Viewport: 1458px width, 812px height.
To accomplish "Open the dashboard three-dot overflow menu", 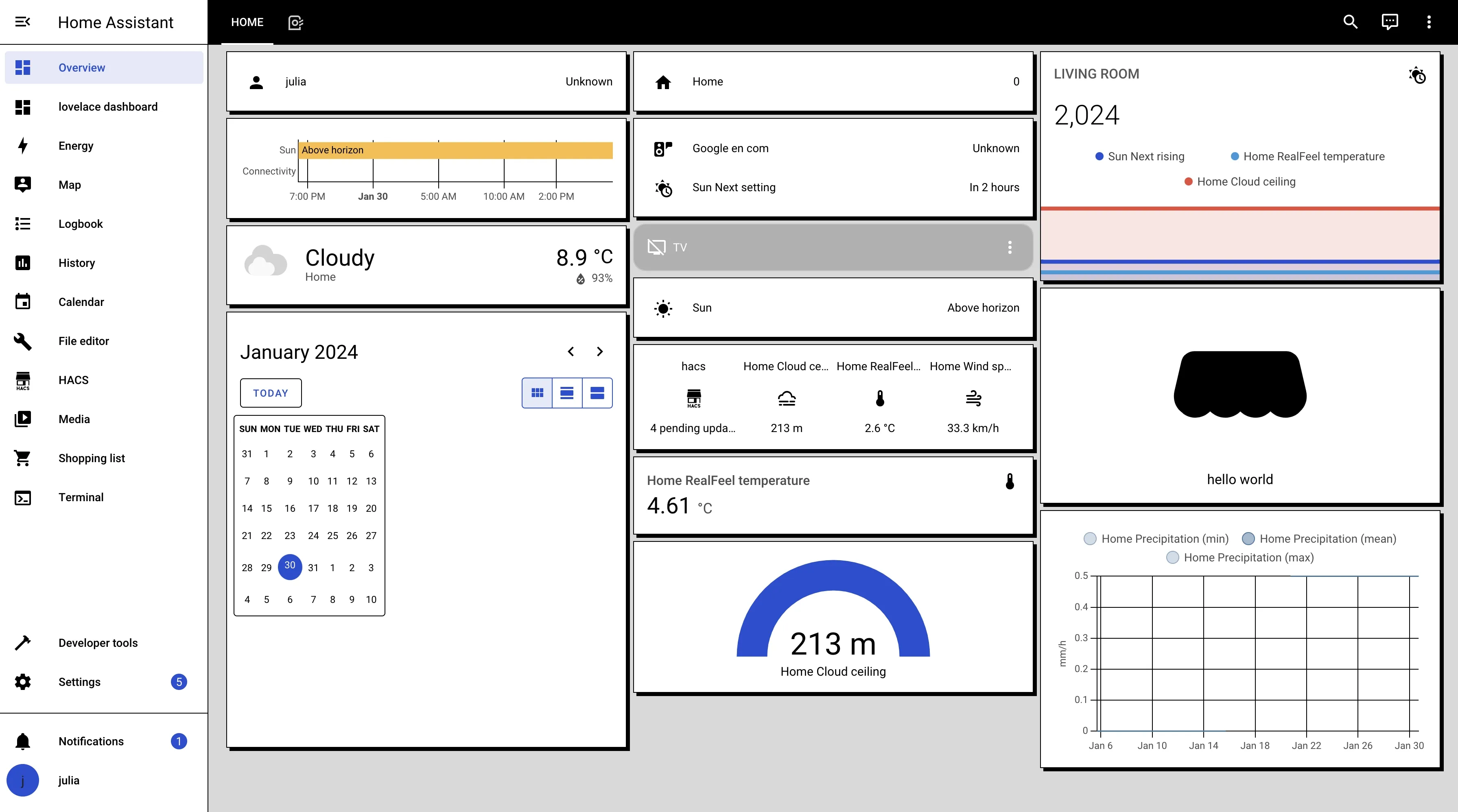I will 1429,22.
